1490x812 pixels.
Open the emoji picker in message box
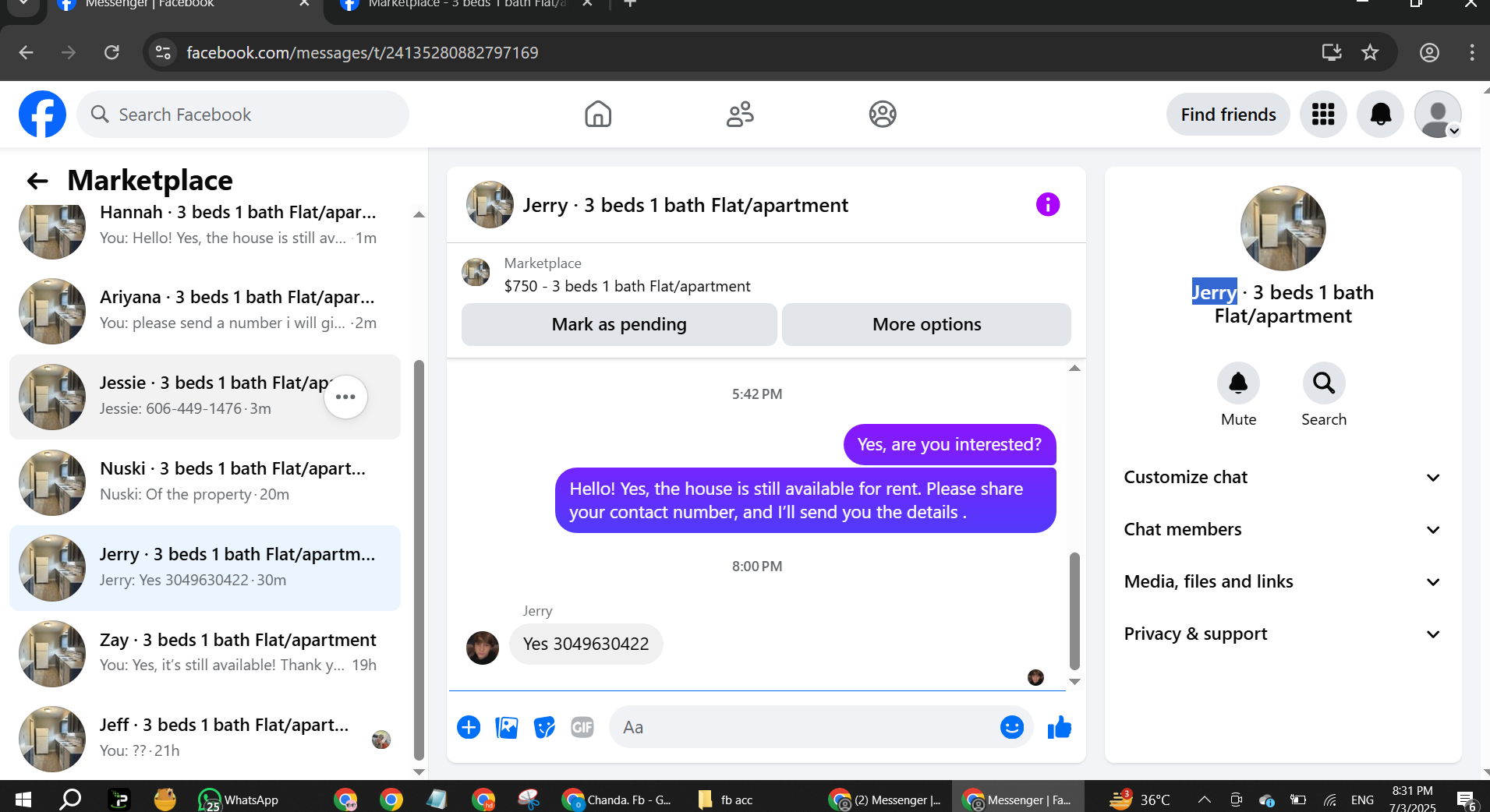(1011, 727)
